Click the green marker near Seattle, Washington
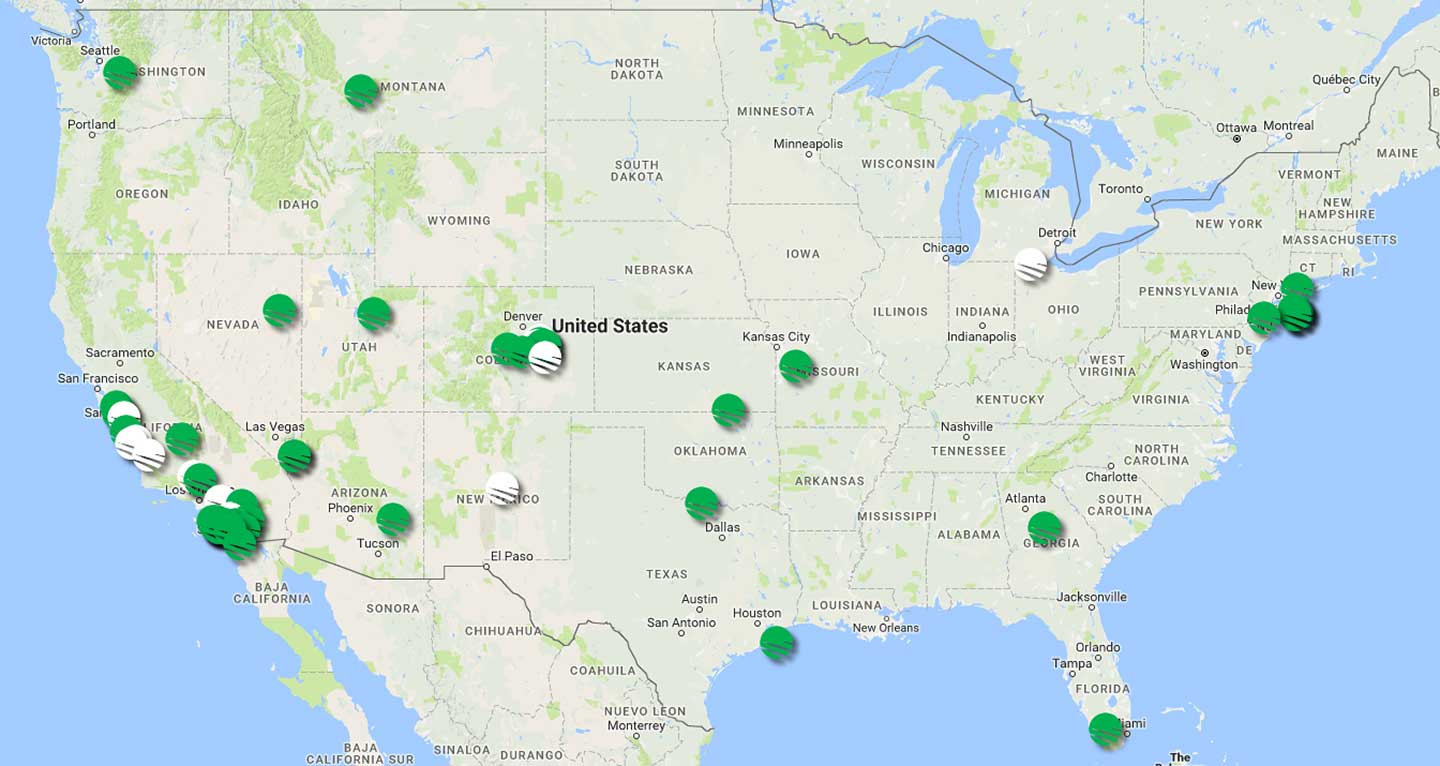 (120, 72)
